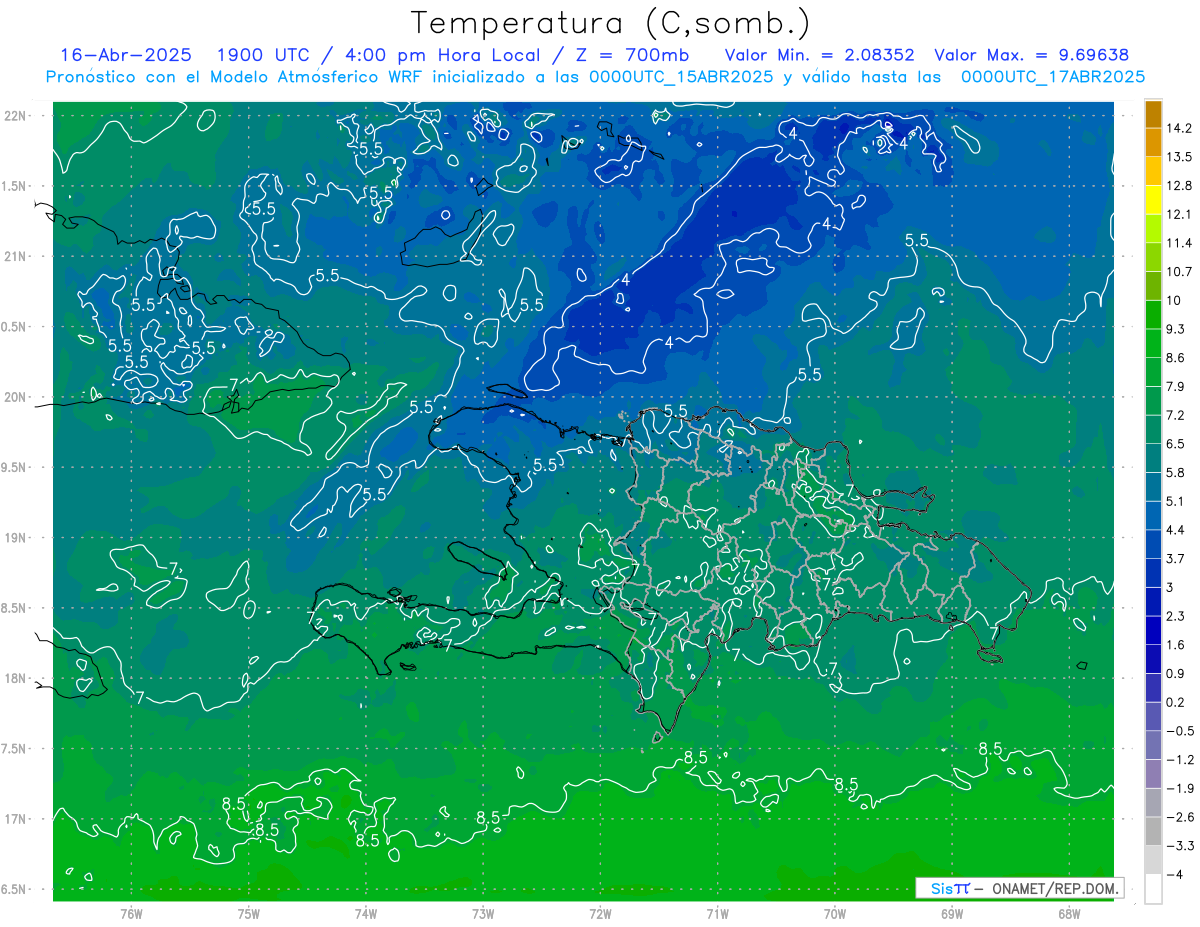Click the date '16-Abr-2025' in the header

click(125, 55)
